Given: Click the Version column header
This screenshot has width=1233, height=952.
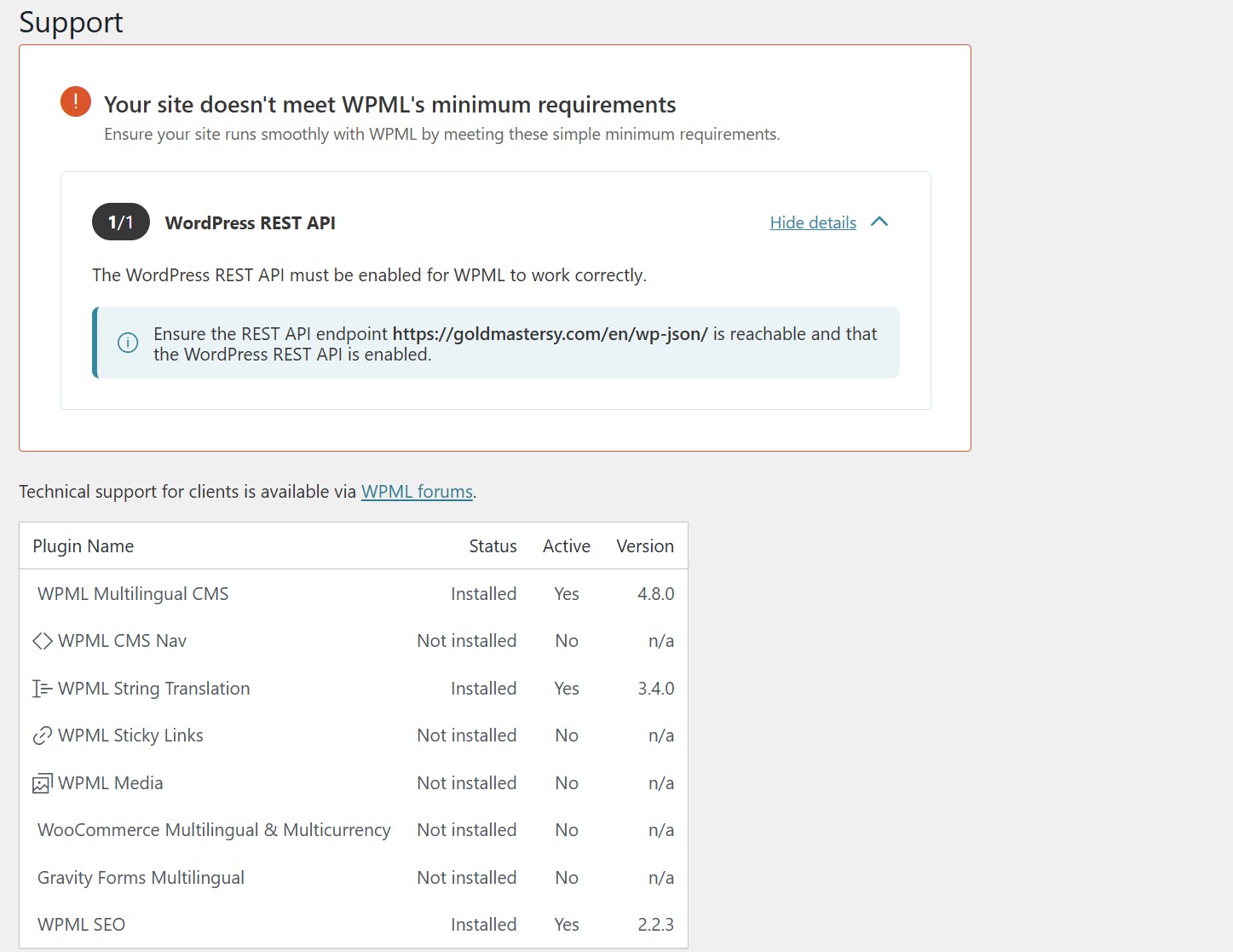Looking at the screenshot, I should point(645,546).
